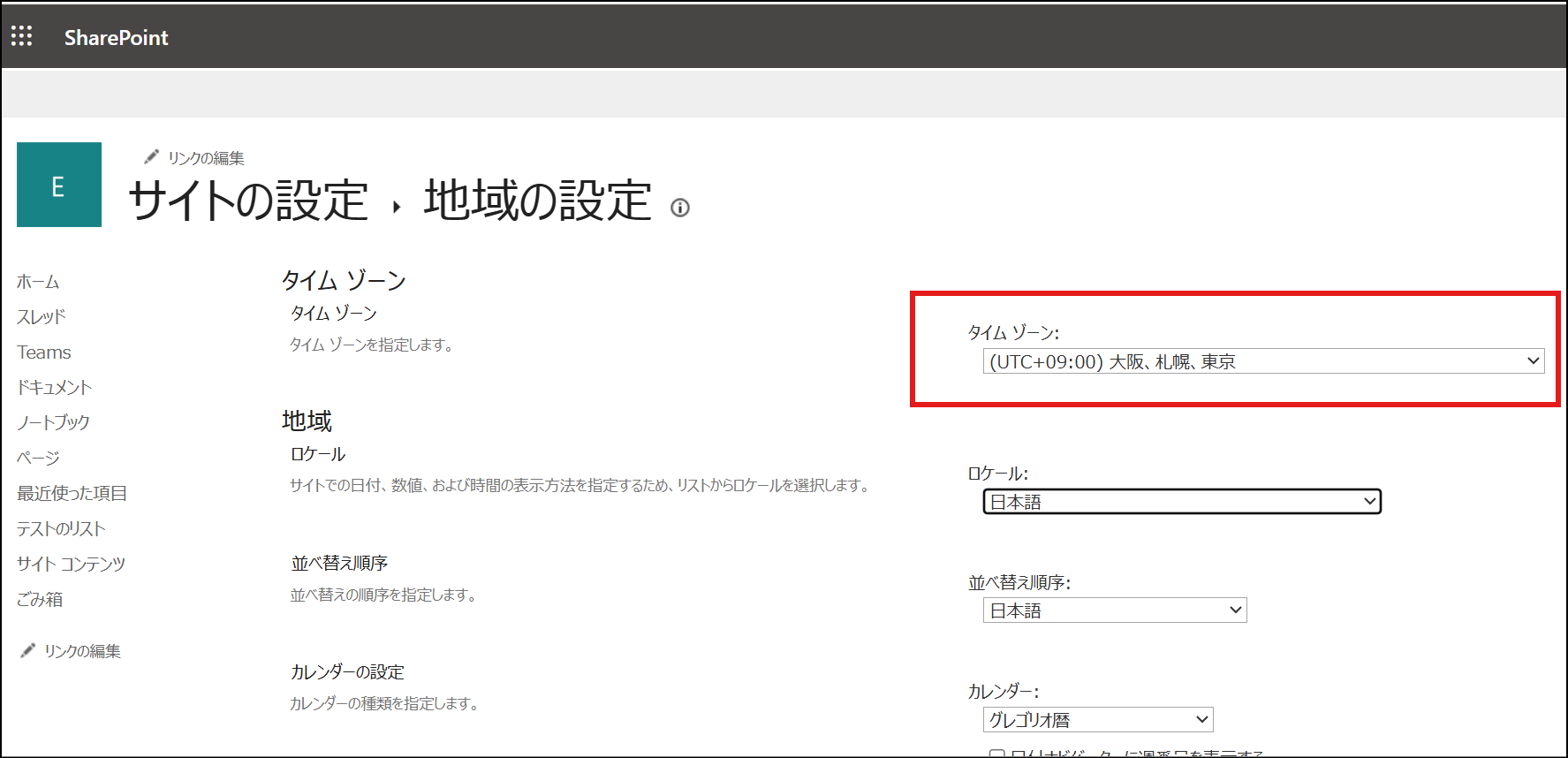
Task: Click リンクの編集 text below the left navigation
Action: pos(82,651)
